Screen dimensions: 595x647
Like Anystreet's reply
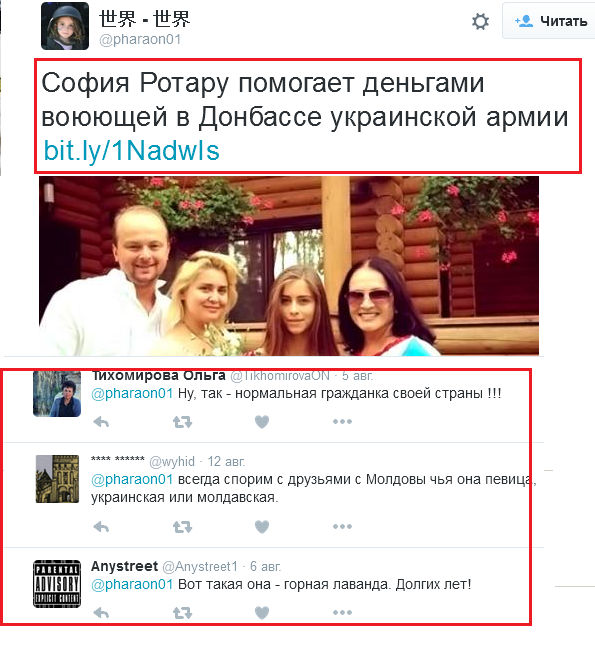pos(262,613)
